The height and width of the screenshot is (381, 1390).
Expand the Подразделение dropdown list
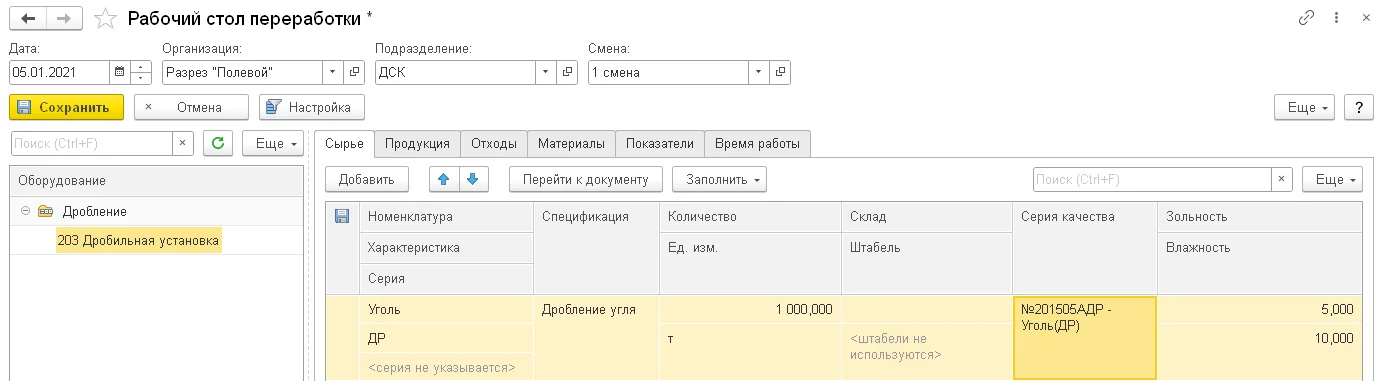(545, 72)
